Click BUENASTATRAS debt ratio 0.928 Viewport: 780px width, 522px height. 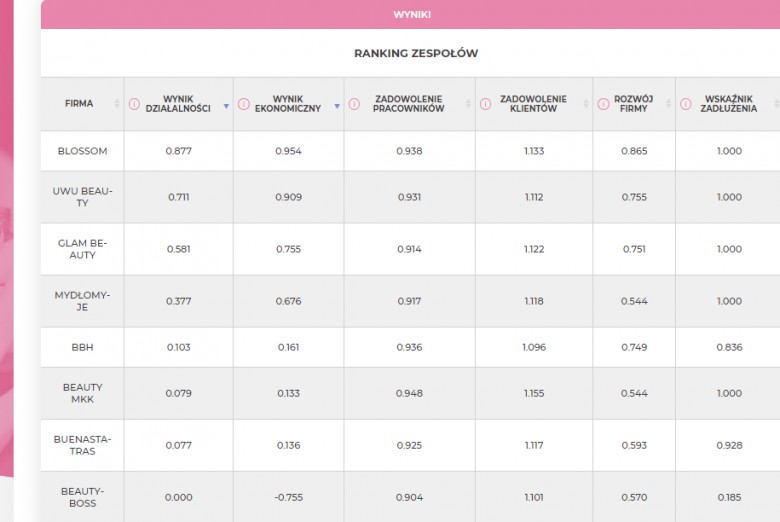729,445
